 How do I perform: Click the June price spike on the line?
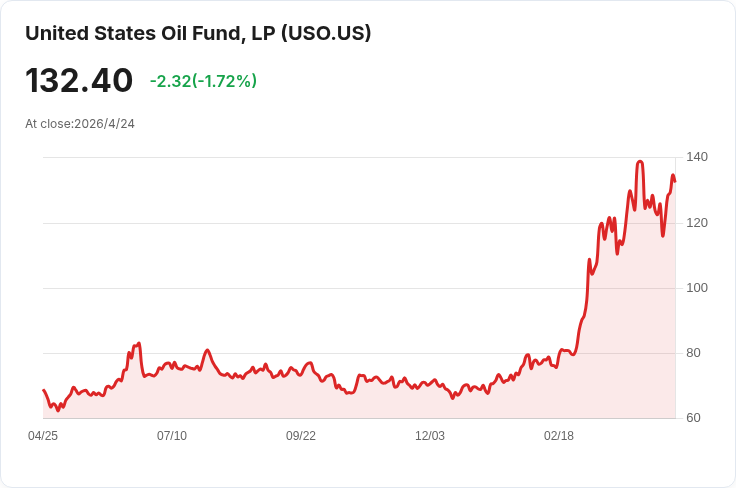(139, 343)
